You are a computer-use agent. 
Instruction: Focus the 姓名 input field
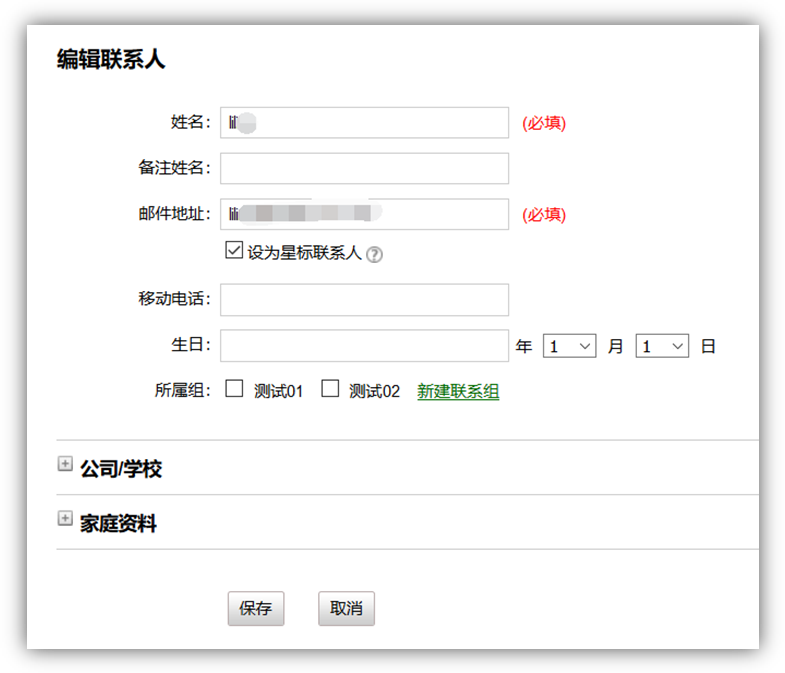tap(364, 123)
